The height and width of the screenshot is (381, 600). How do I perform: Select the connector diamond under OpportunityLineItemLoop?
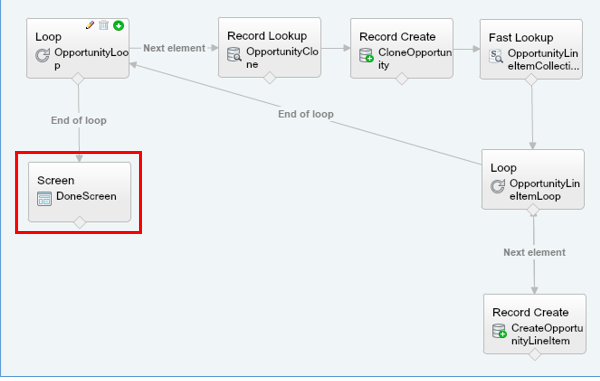tap(533, 210)
